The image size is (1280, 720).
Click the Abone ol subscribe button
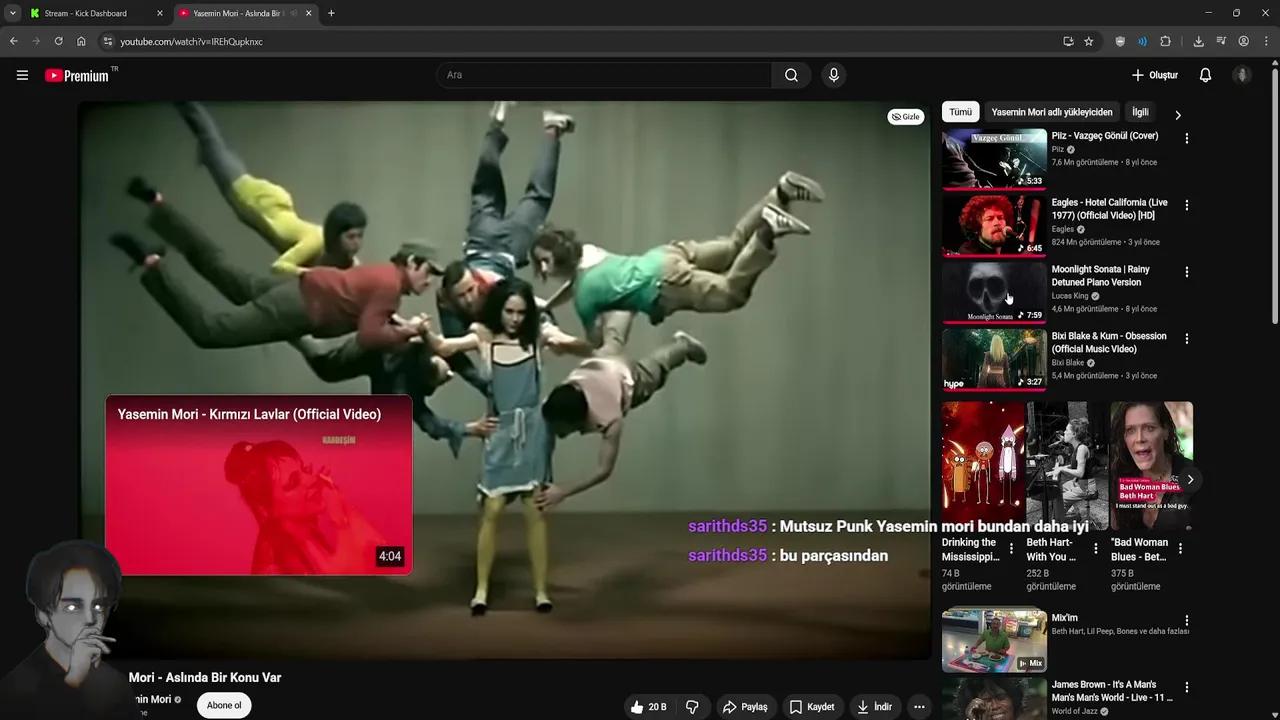click(x=224, y=705)
